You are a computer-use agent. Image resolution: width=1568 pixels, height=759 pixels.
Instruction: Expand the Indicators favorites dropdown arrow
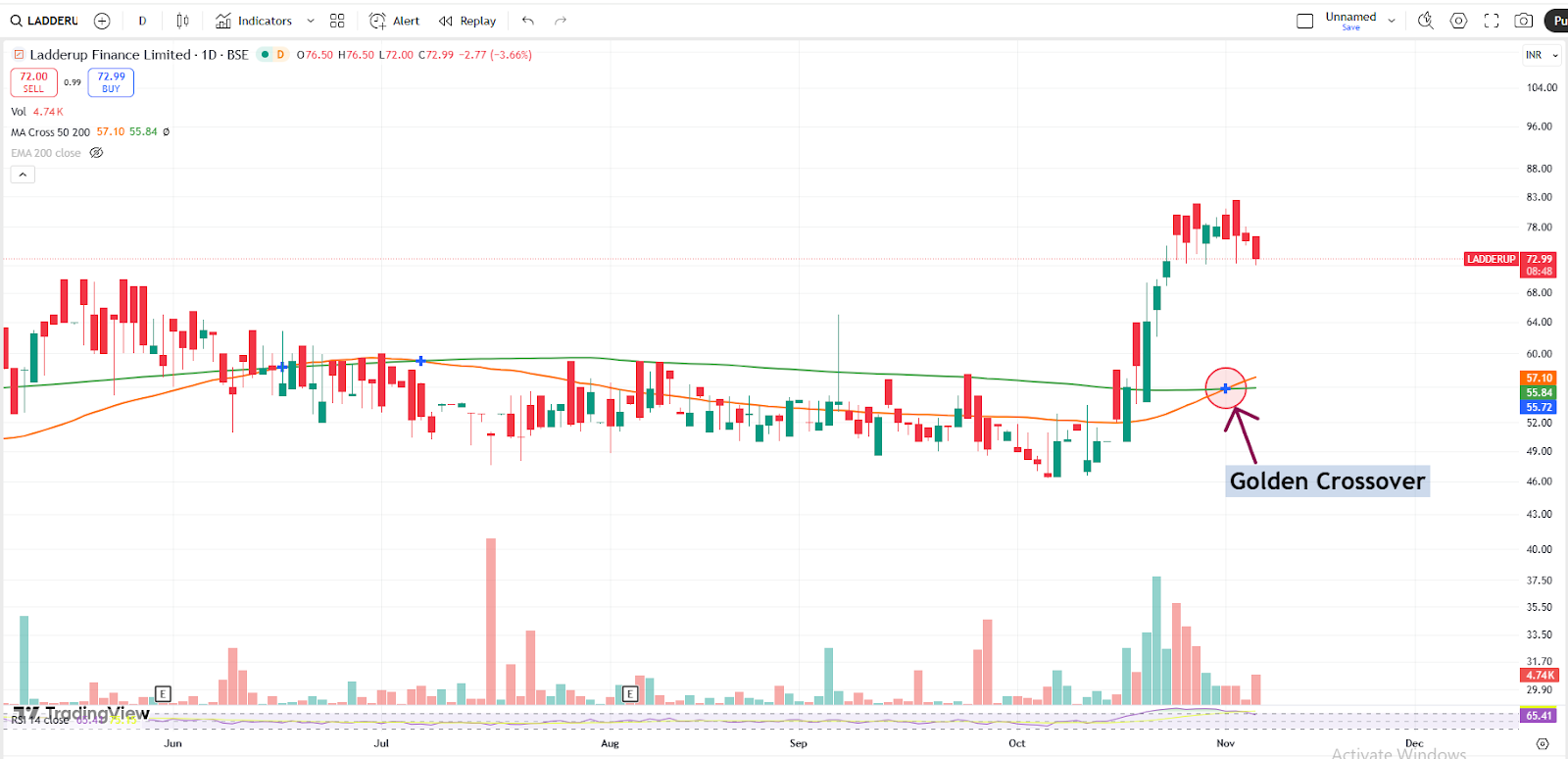coord(311,21)
